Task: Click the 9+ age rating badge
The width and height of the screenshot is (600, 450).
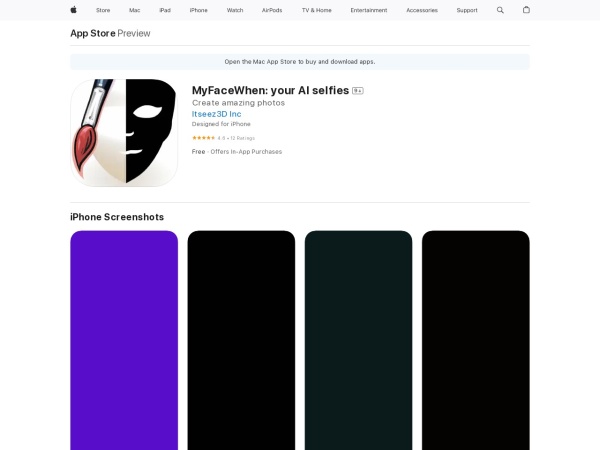Action: pos(357,90)
